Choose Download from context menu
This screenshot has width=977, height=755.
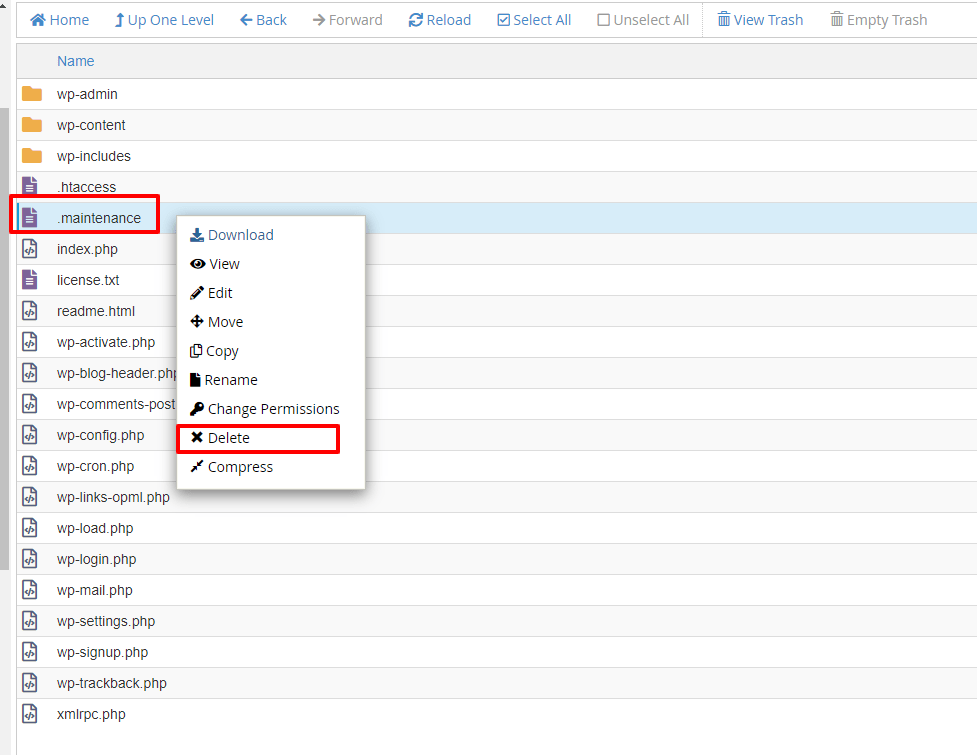pyautogui.click(x=232, y=235)
